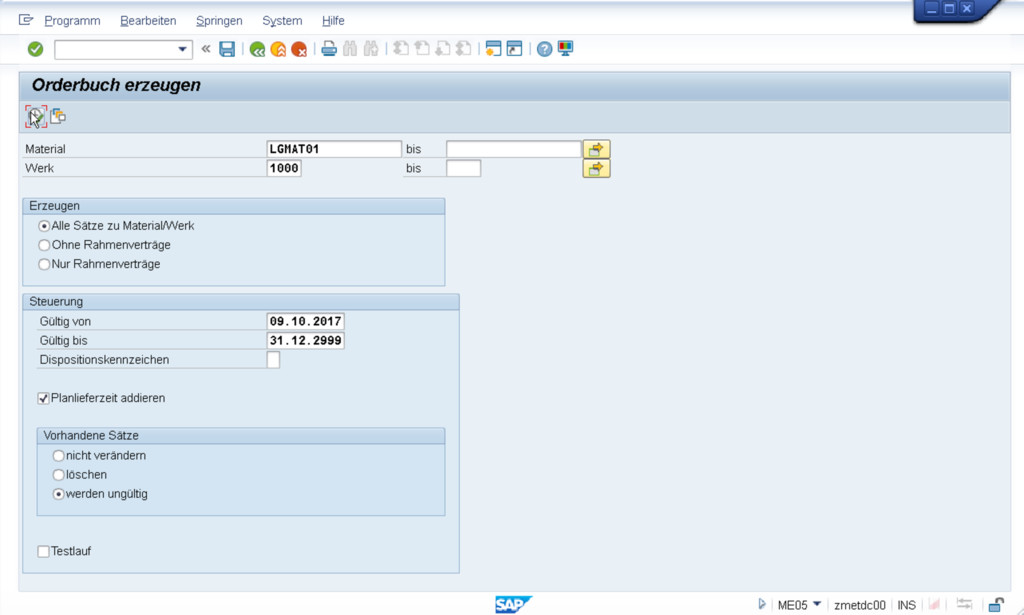Click the Previous Page icon
The image size is (1024, 615).
(422, 49)
